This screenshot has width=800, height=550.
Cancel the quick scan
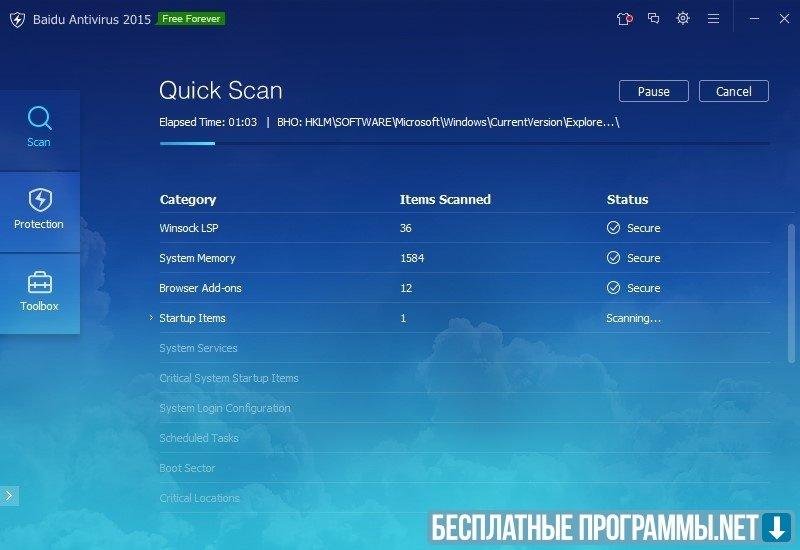[x=733, y=91]
